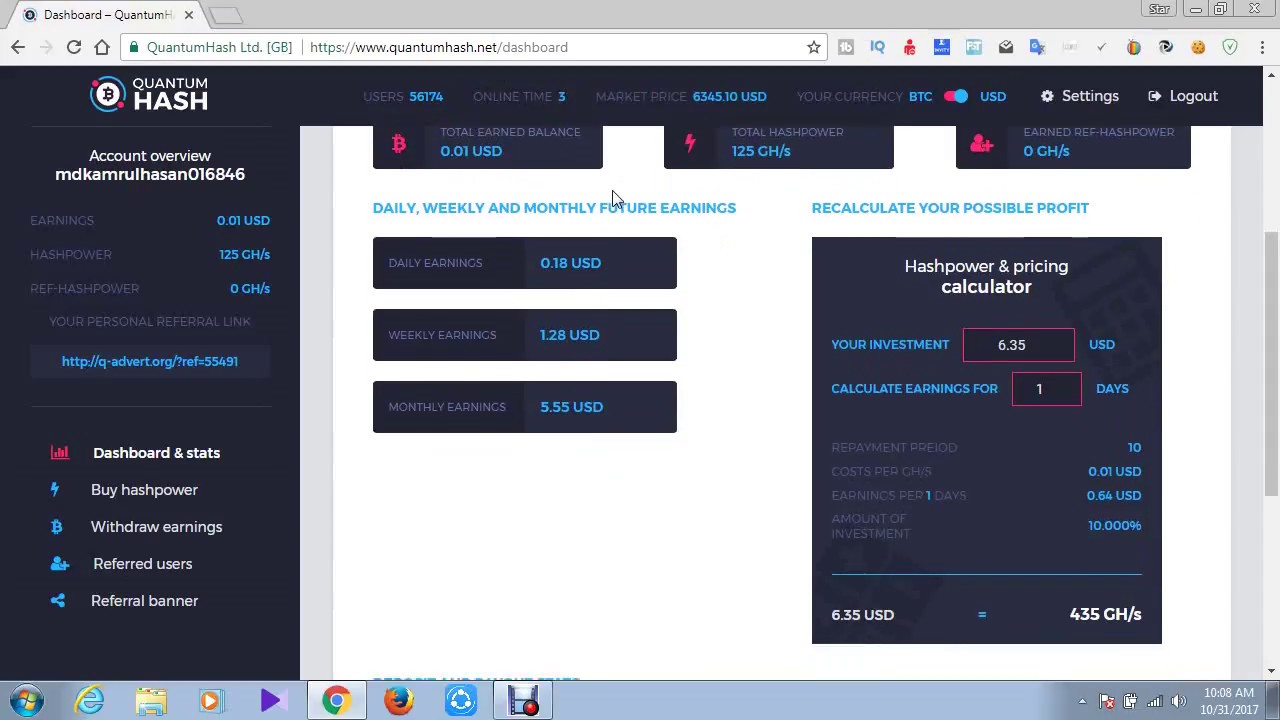Screen dimensions: 1280x720
Task: Click the account name mdkamrulhasan016846
Action: (x=150, y=174)
